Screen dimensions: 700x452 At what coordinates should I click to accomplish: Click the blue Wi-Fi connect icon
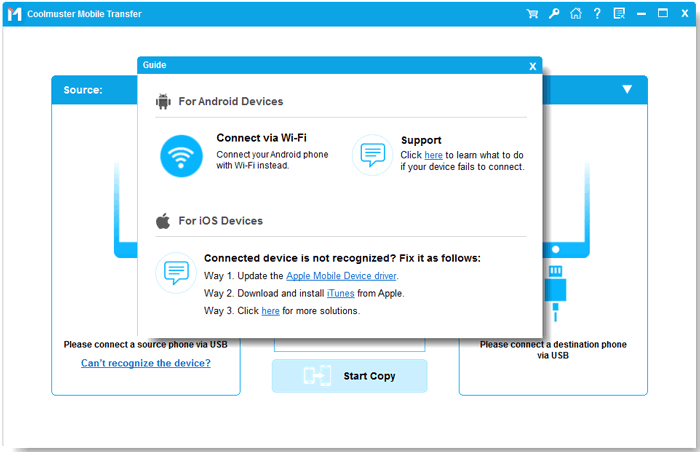click(x=181, y=156)
